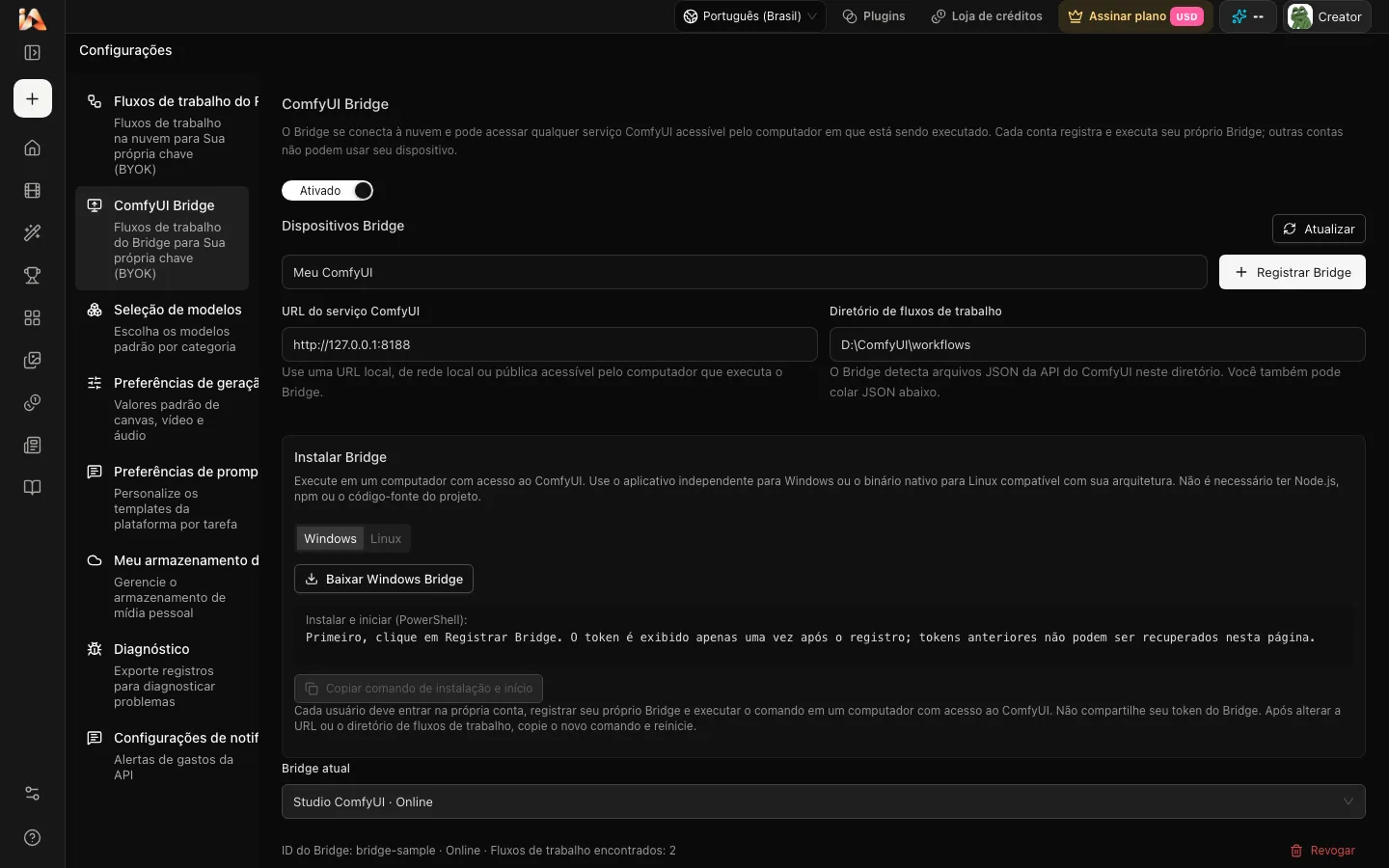Screen dimensions: 1389x868
Task: Switch to the Windows install tab
Action: pos(330,538)
